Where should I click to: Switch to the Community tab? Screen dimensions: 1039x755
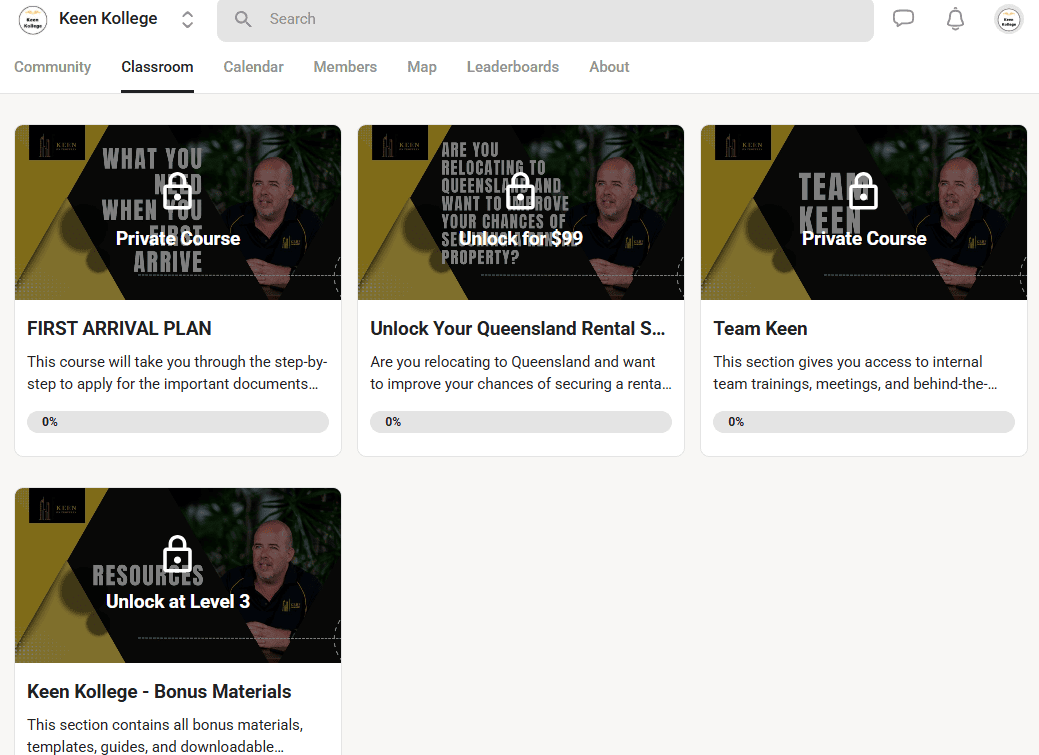click(x=52, y=67)
